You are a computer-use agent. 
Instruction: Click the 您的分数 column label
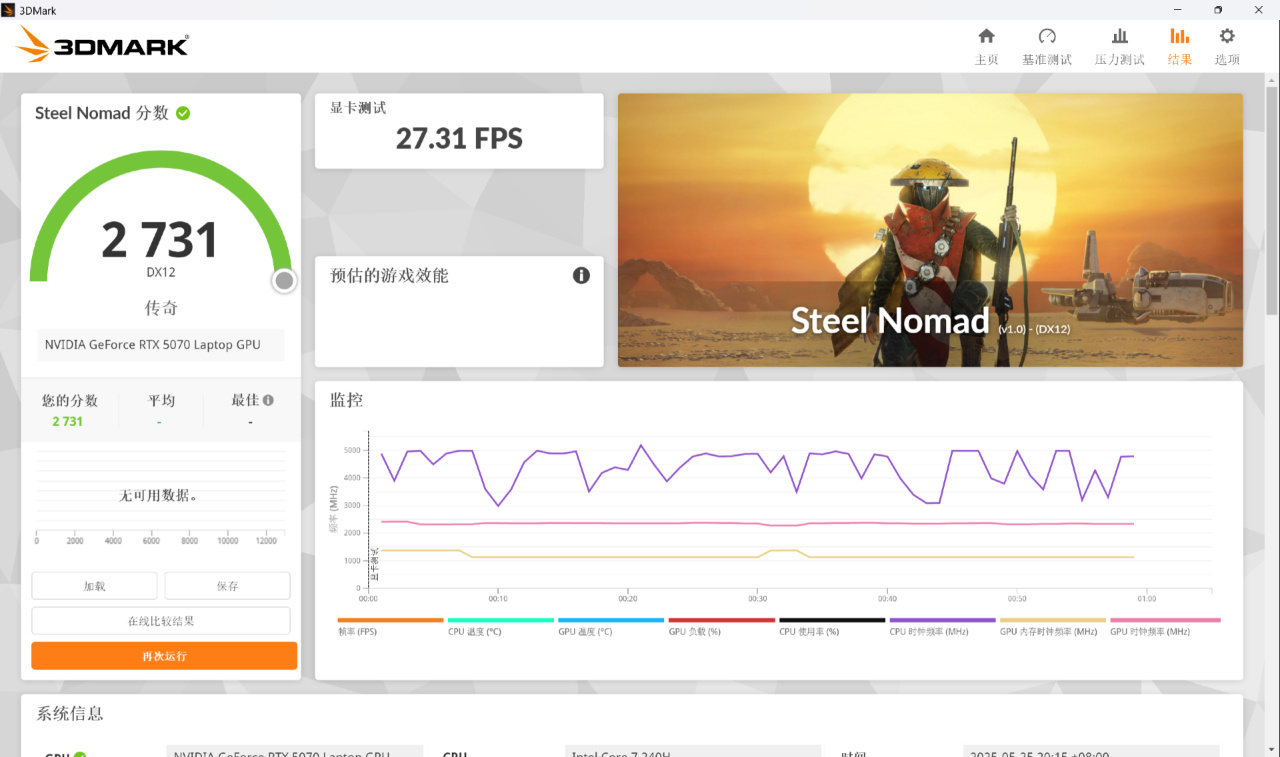[70, 401]
